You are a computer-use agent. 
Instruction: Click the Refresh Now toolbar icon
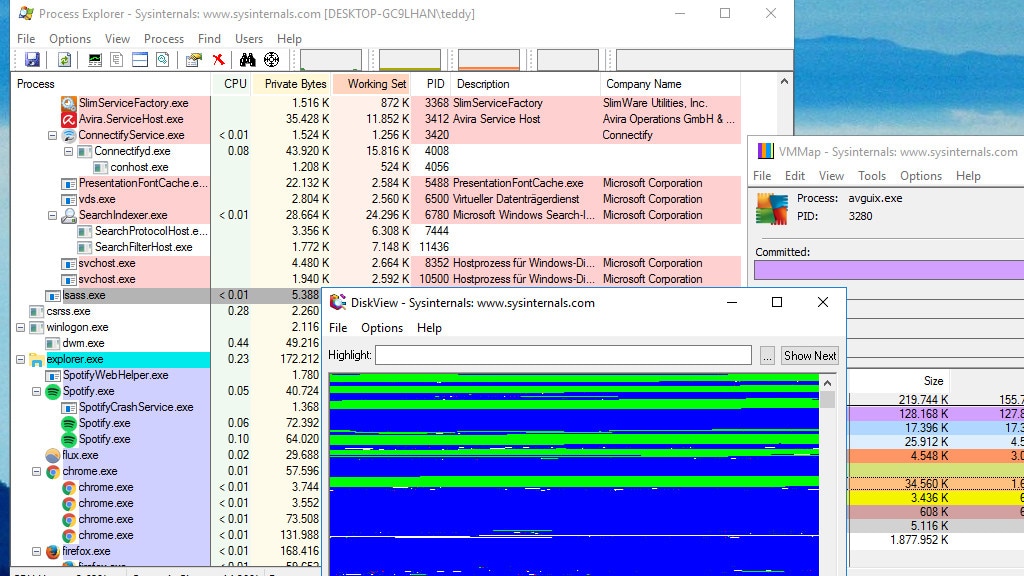[x=64, y=60]
